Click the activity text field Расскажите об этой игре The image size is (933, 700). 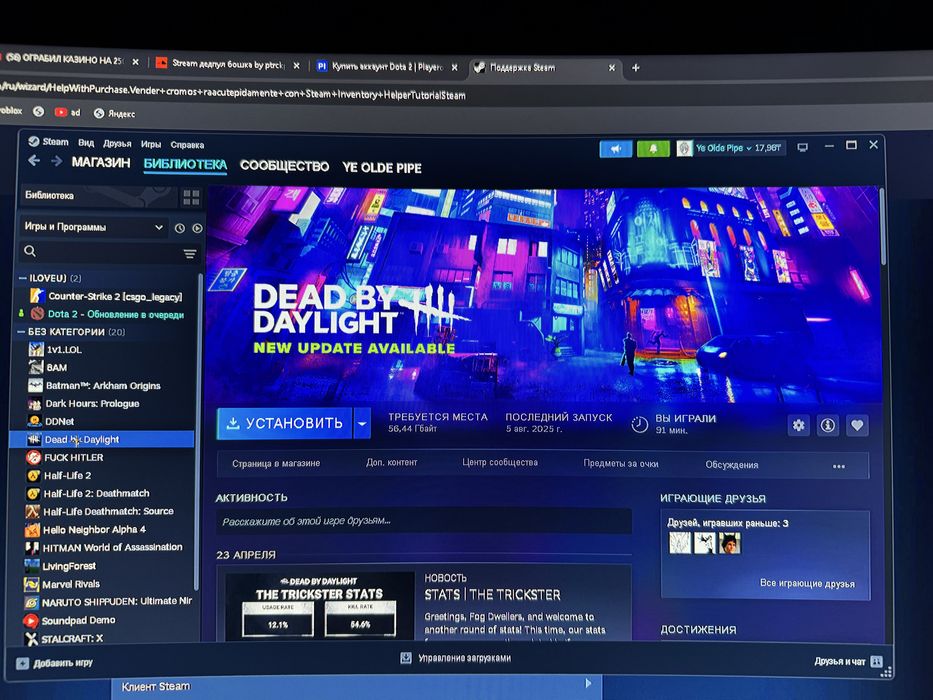424,521
